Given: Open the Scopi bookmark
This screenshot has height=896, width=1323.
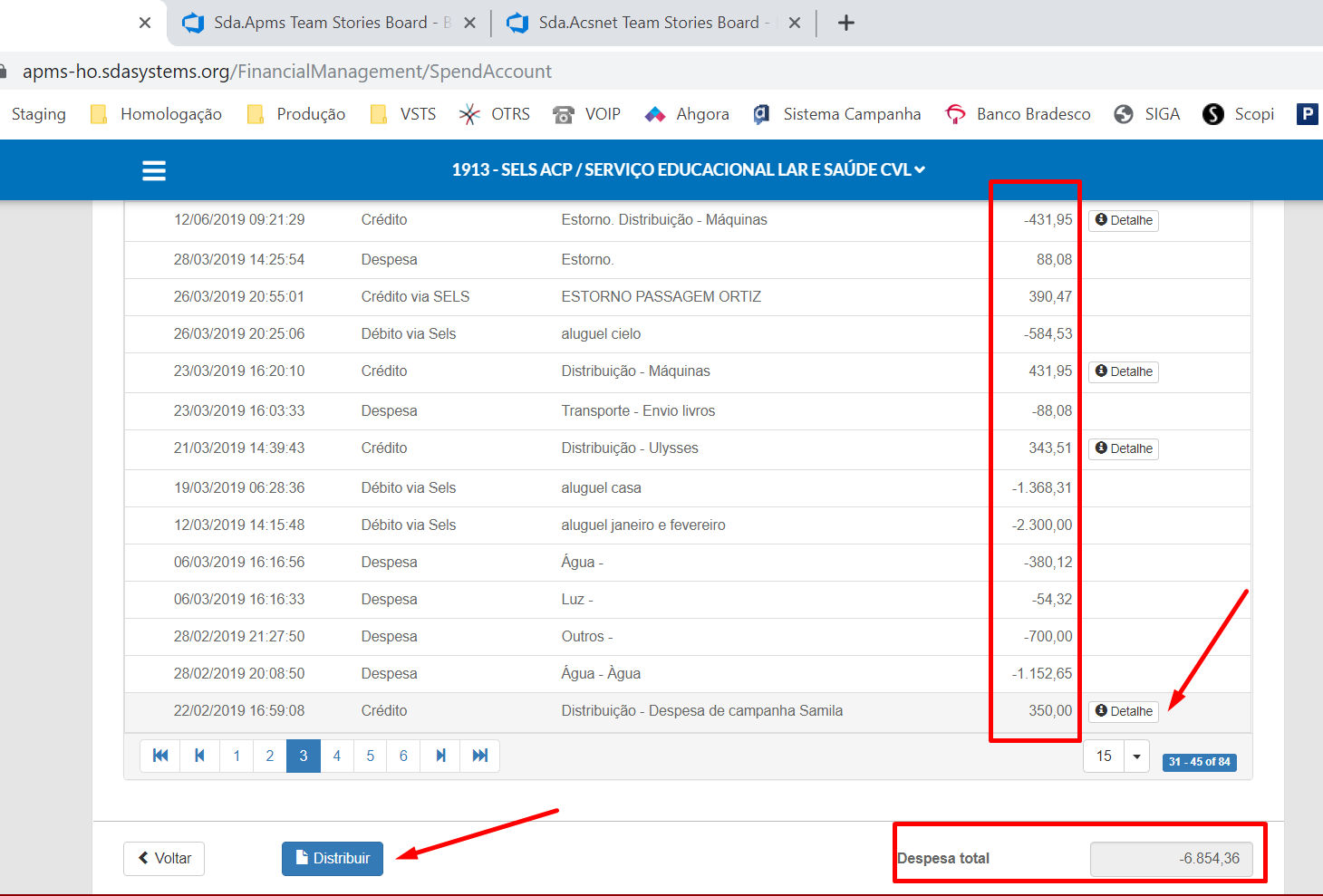Looking at the screenshot, I should pos(1238,114).
